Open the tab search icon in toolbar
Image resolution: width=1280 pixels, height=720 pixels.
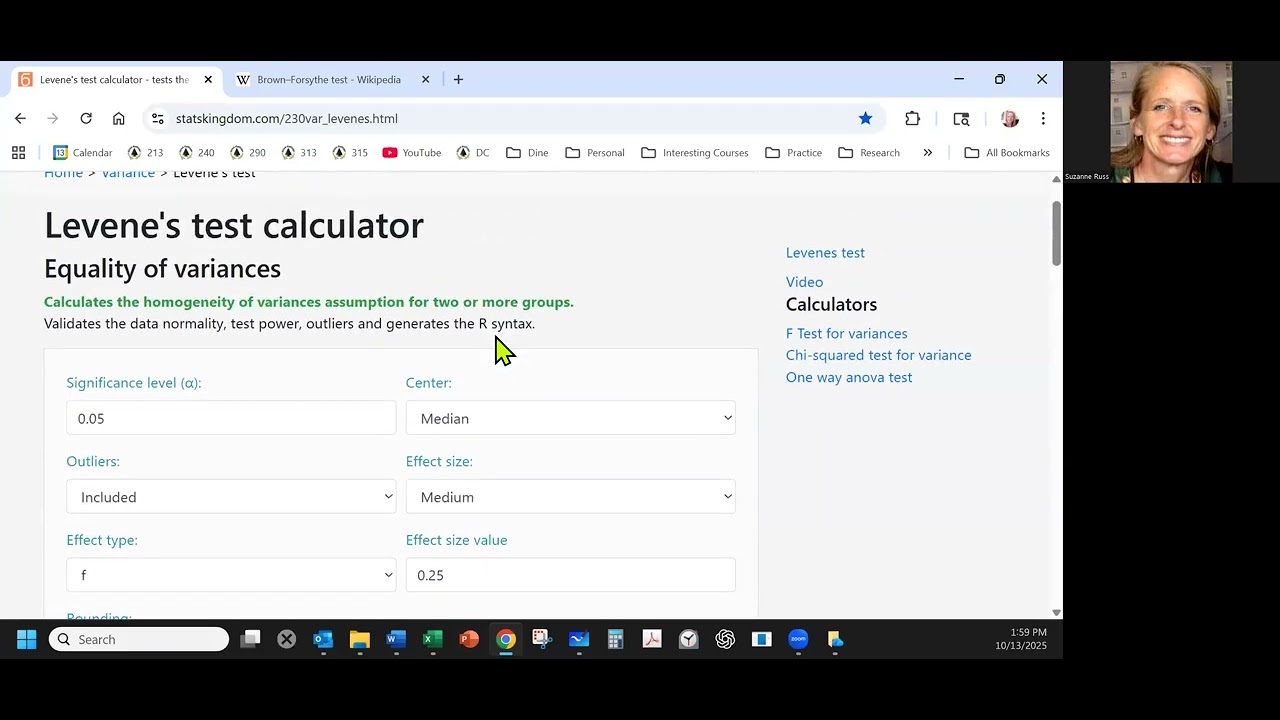tap(961, 118)
